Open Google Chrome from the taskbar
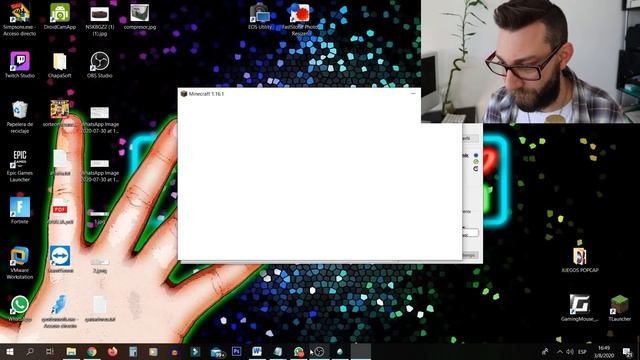This screenshot has height=360, width=640. tap(92, 351)
